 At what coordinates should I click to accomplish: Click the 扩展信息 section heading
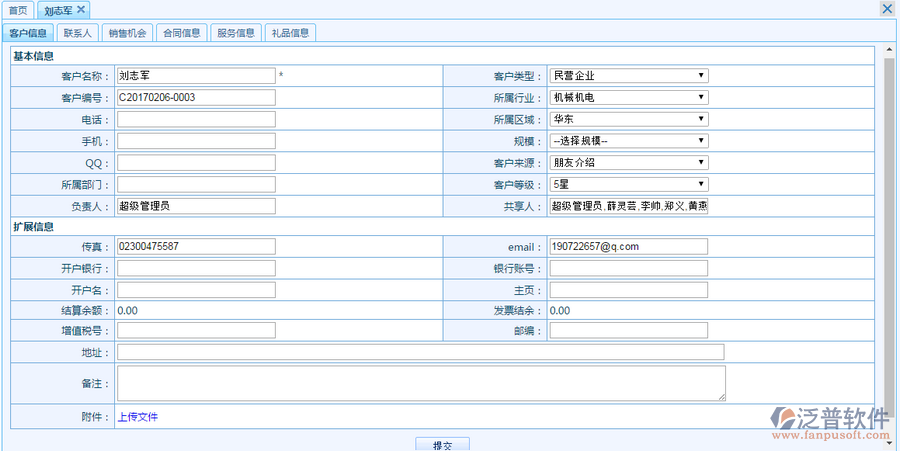(34, 227)
